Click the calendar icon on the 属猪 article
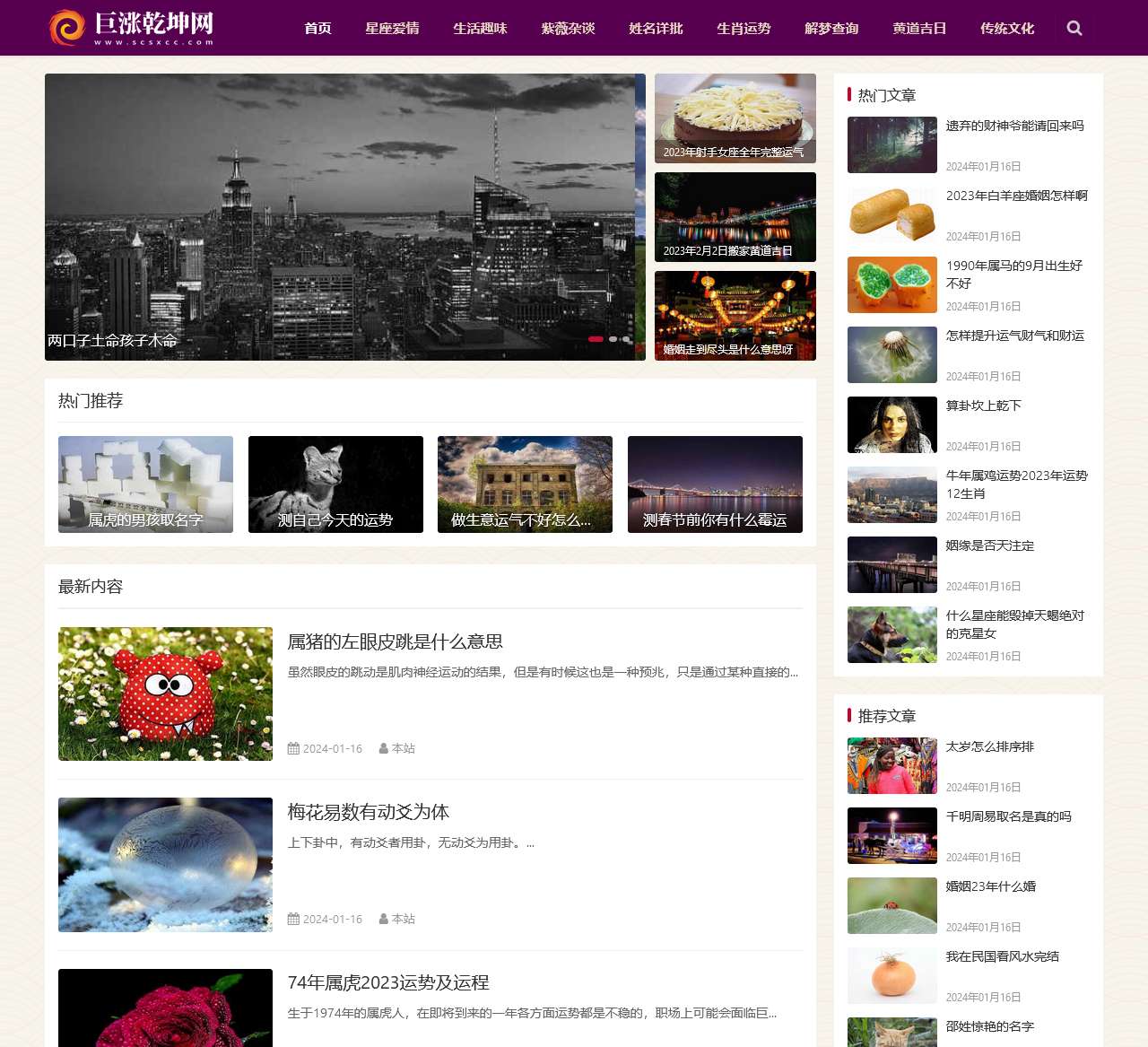The height and width of the screenshot is (1047, 1148). coord(292,748)
